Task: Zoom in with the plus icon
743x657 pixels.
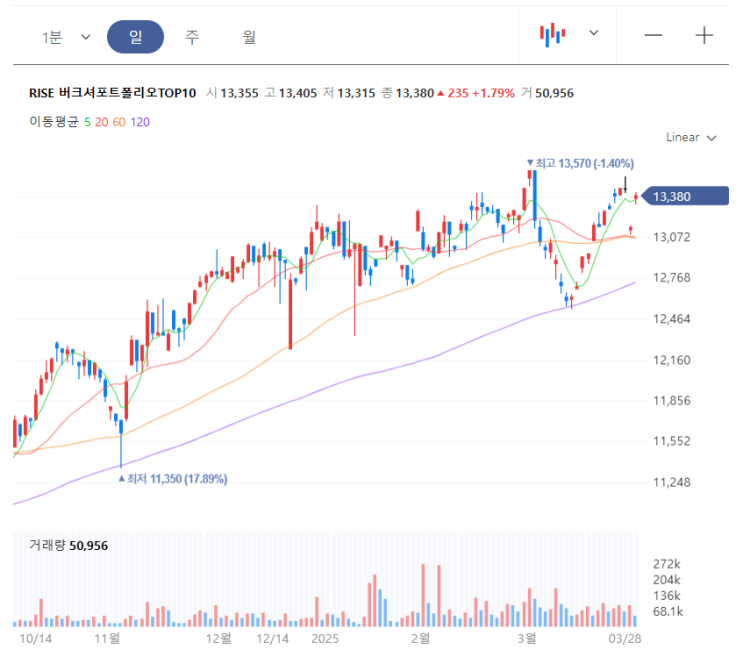Action: click(705, 35)
